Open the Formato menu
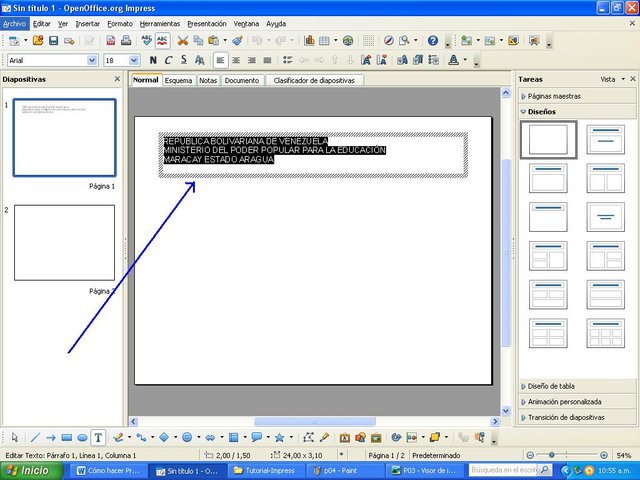640x480 pixels. (120, 24)
